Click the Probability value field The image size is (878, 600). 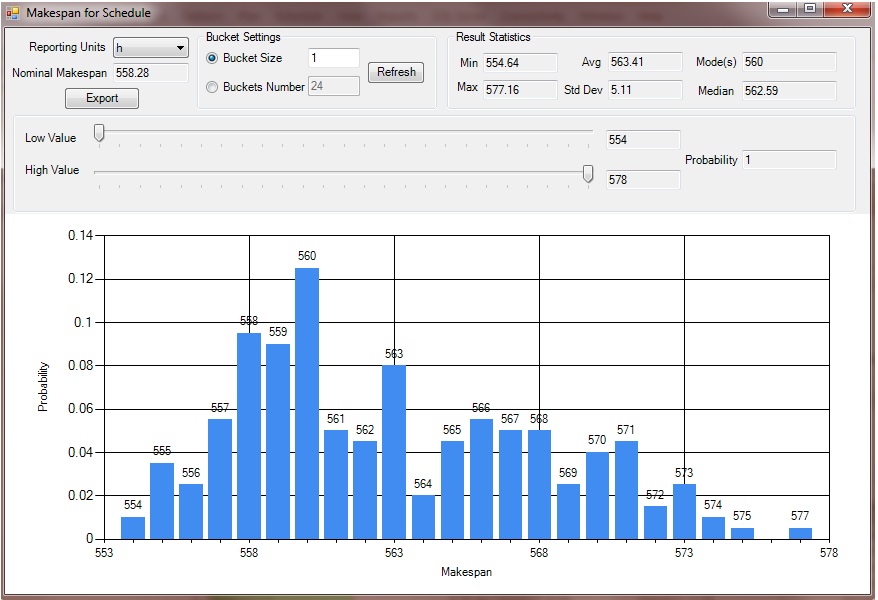click(x=788, y=160)
